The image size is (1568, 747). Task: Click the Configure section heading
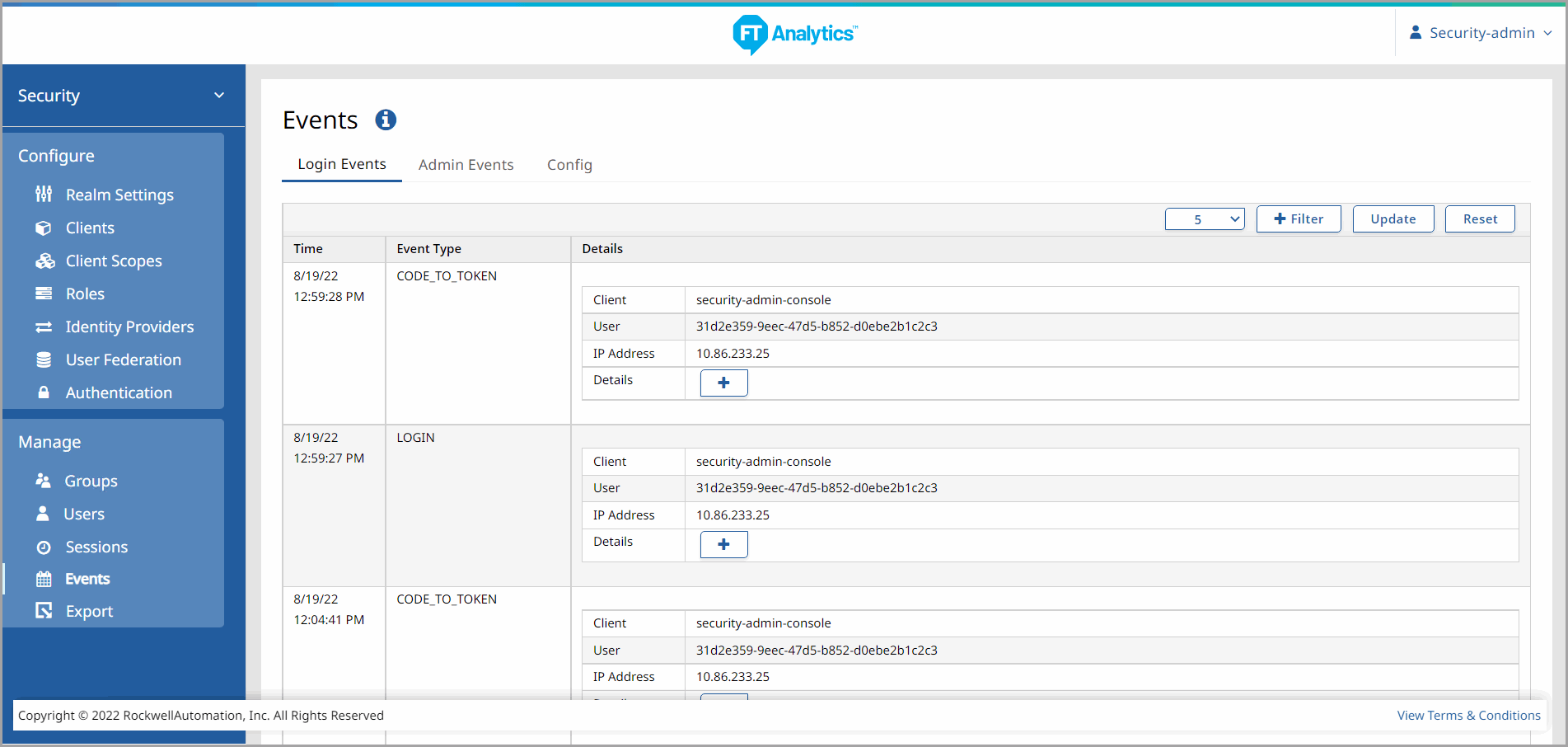56,156
